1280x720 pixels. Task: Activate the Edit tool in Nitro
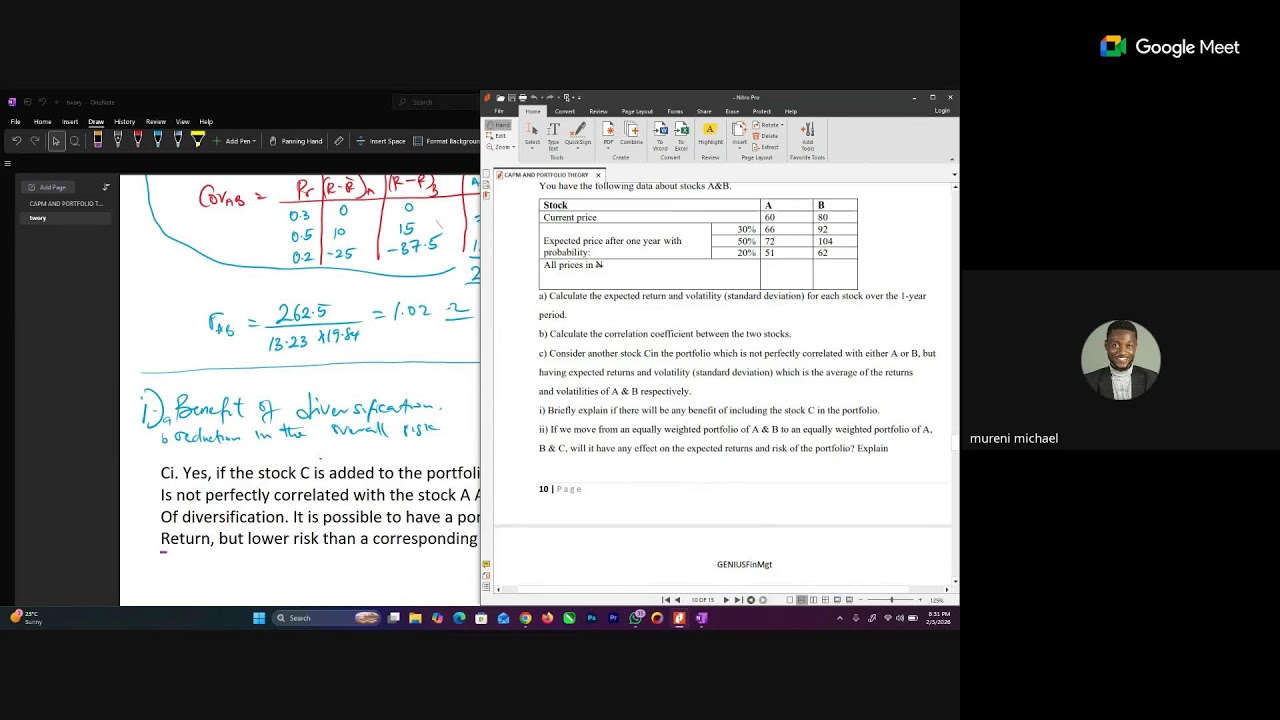pos(498,136)
